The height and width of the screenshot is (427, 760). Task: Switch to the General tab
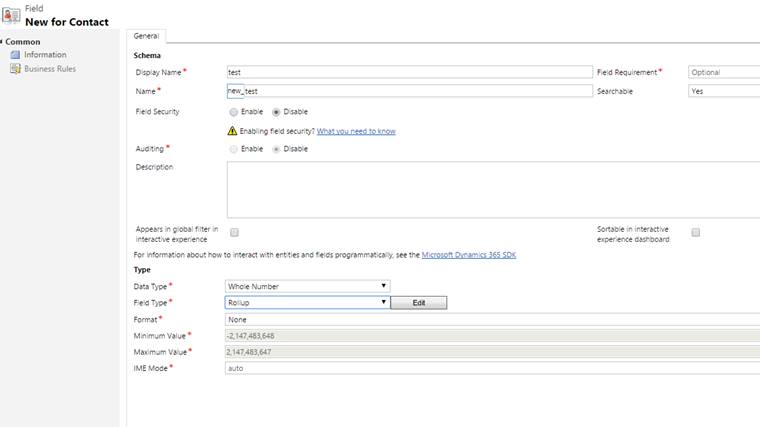click(146, 36)
